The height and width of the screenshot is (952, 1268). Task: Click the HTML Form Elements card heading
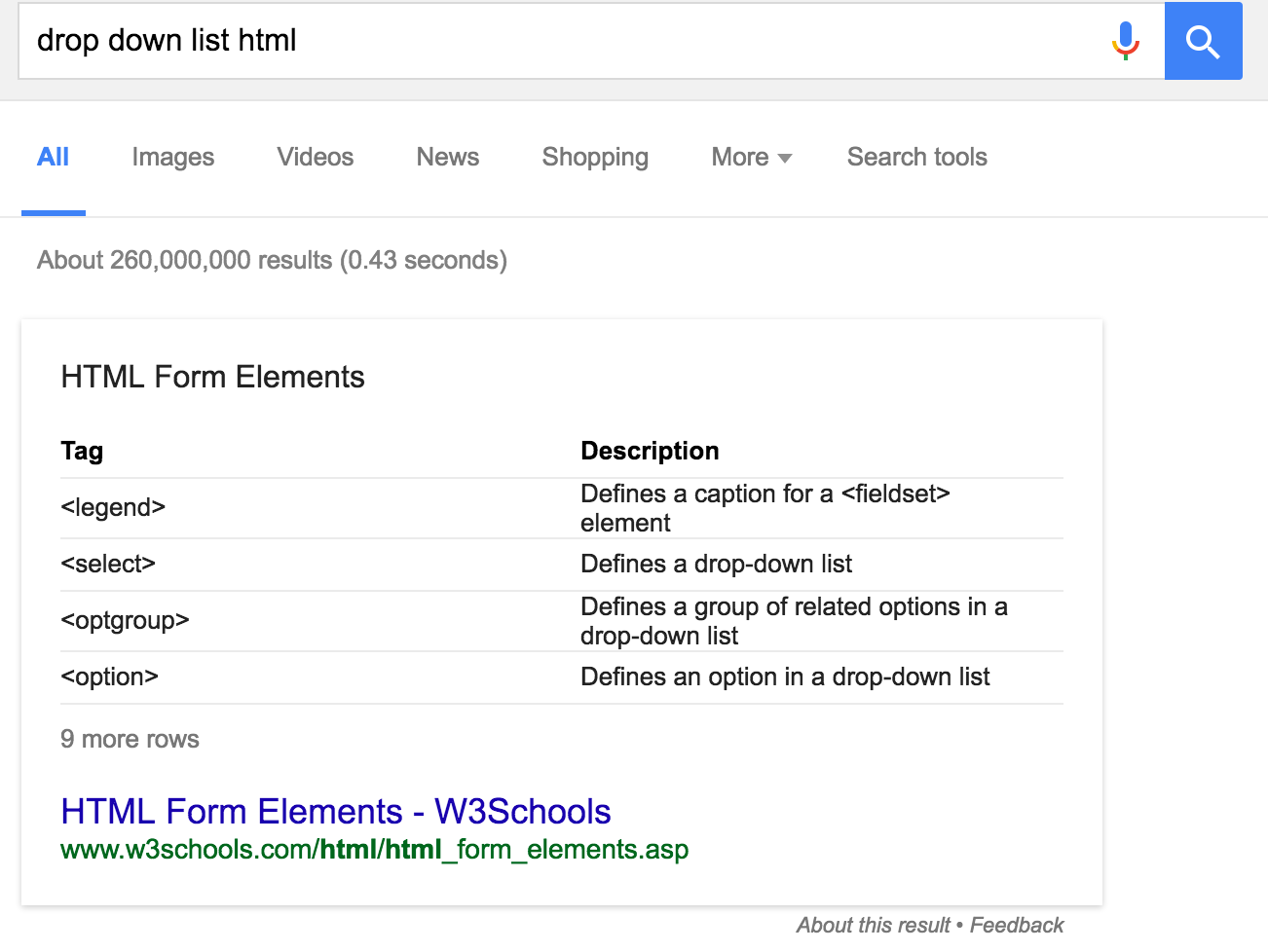point(212,378)
